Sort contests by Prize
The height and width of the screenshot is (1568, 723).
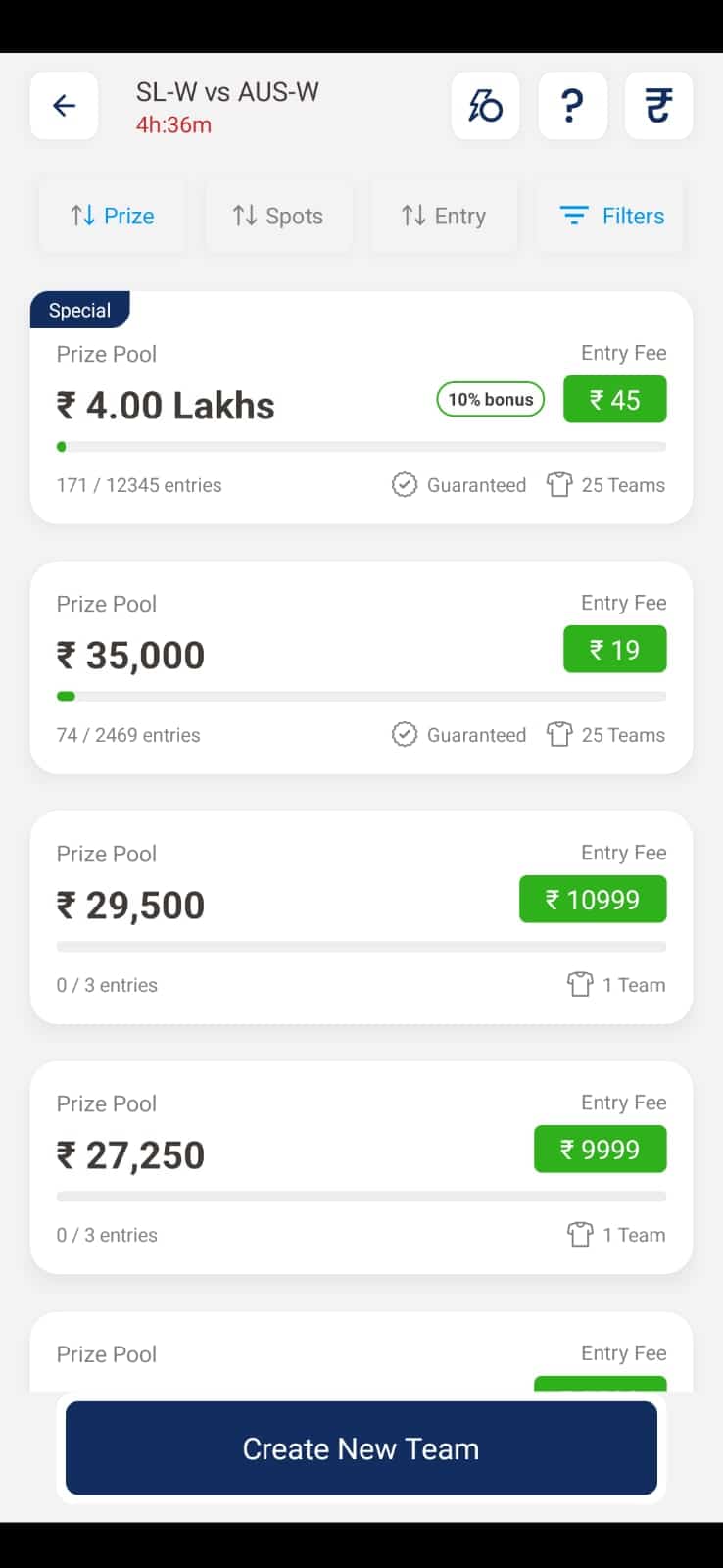[112, 216]
